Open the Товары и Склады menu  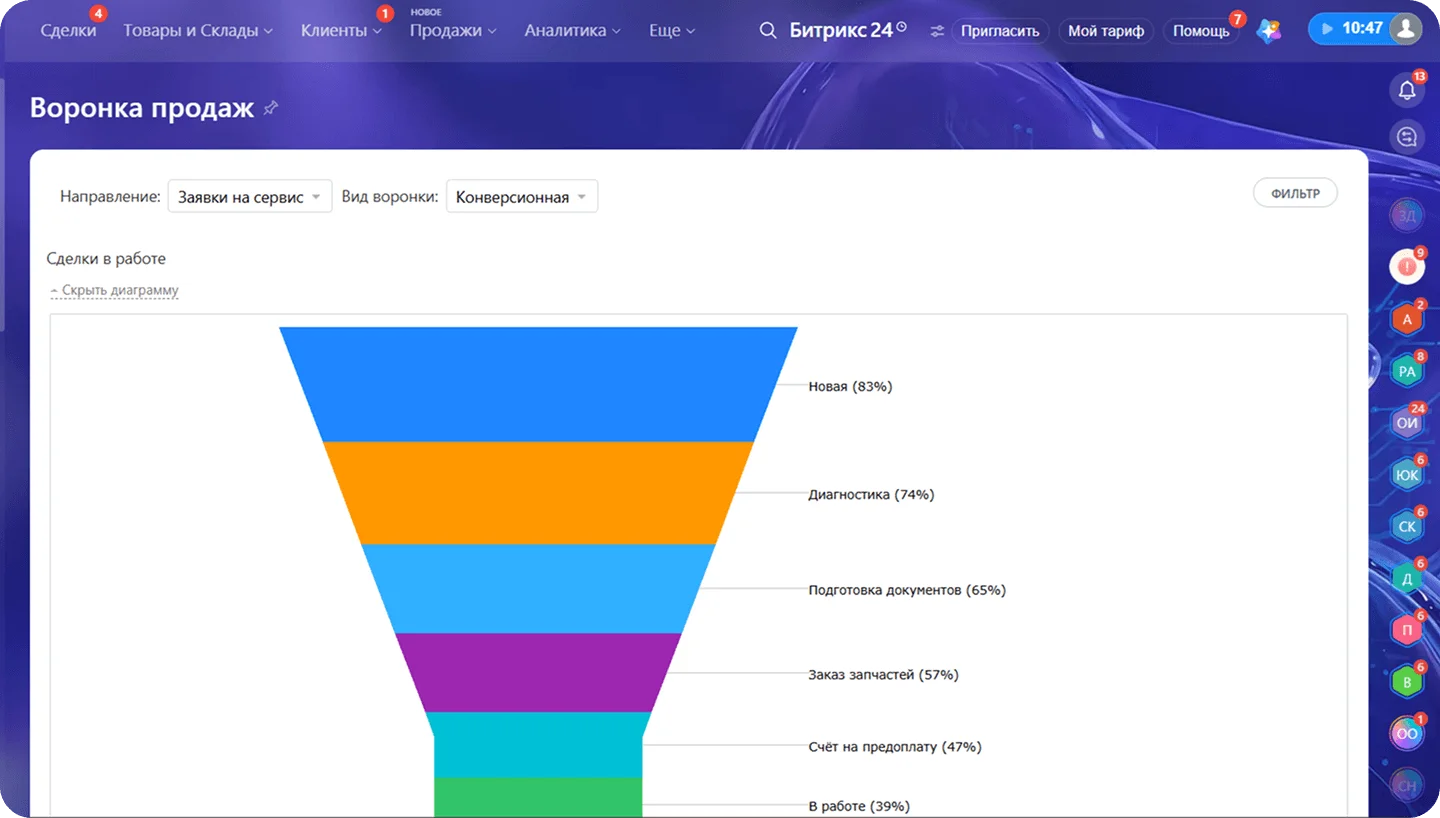pos(198,31)
